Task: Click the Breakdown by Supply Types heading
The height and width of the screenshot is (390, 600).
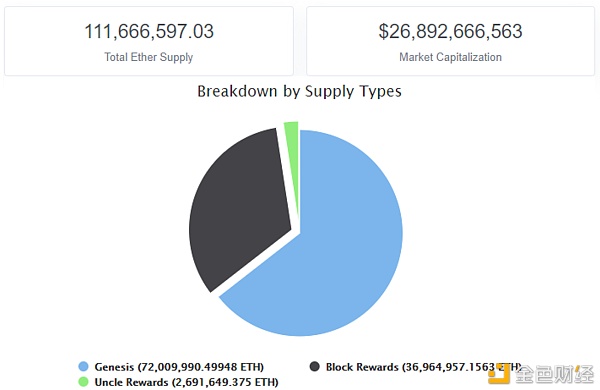Action: (299, 91)
